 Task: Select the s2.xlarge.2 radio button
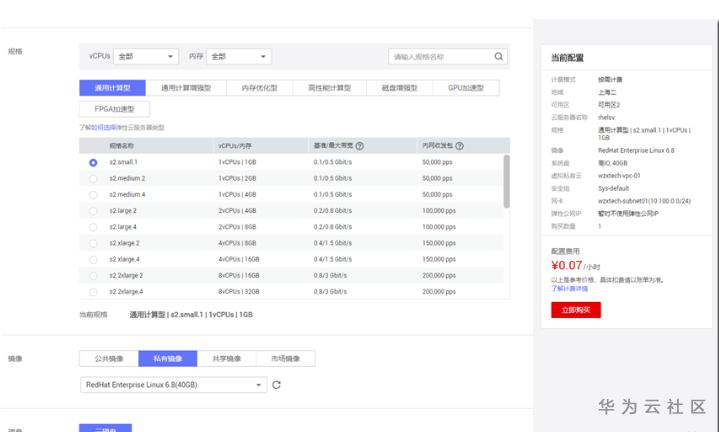93,244
